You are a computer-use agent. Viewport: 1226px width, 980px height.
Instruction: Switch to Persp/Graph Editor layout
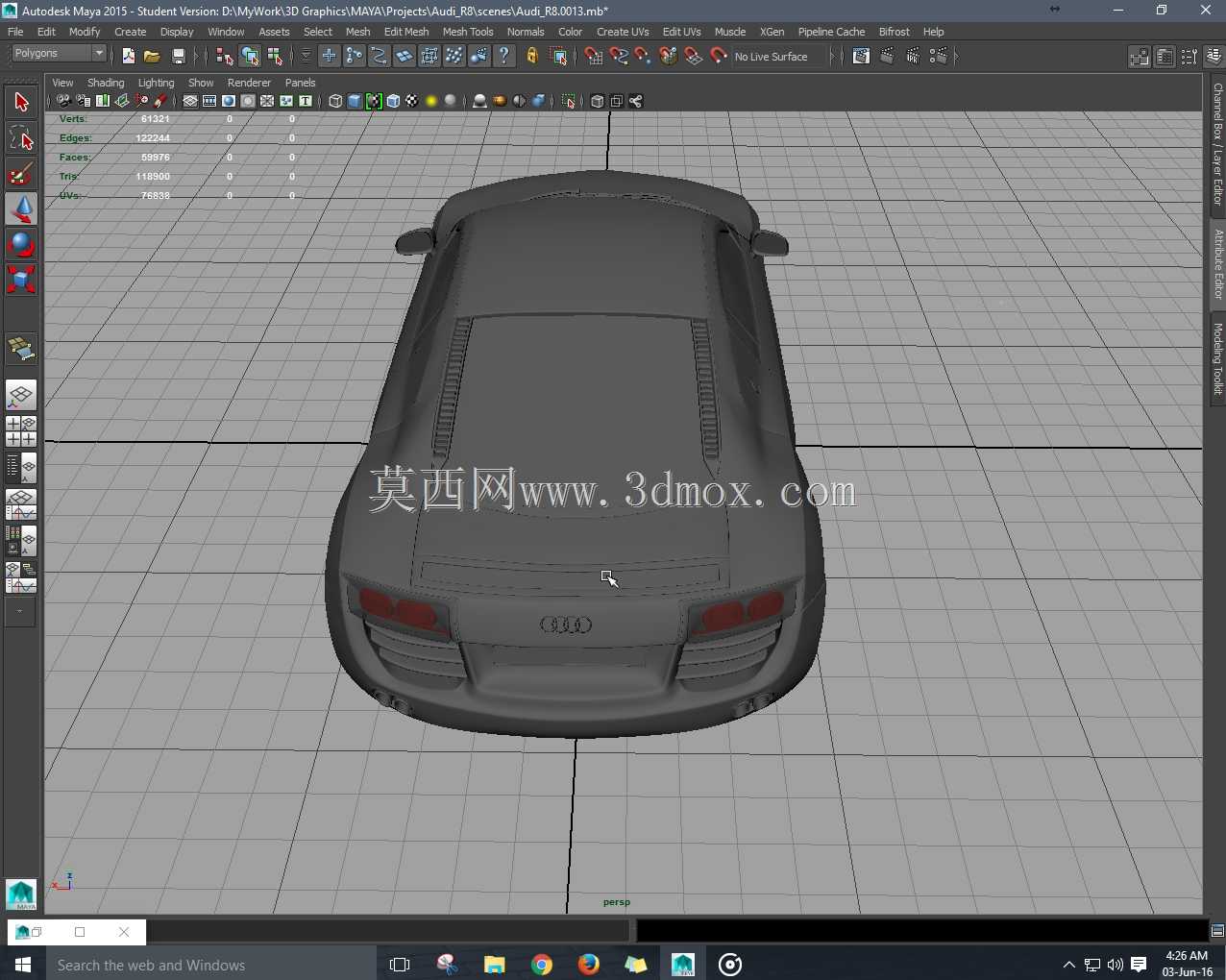pyautogui.click(x=21, y=504)
